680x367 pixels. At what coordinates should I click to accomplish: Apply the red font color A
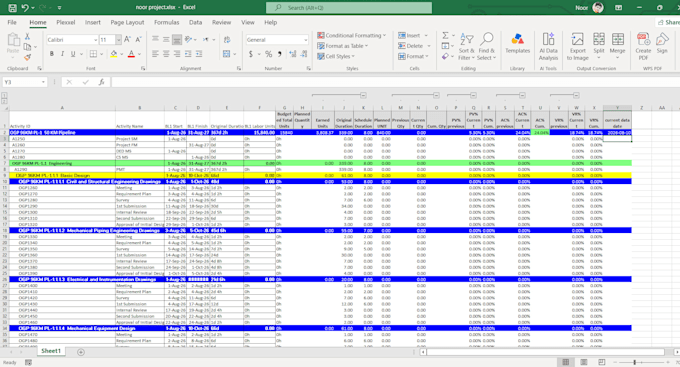(131, 54)
